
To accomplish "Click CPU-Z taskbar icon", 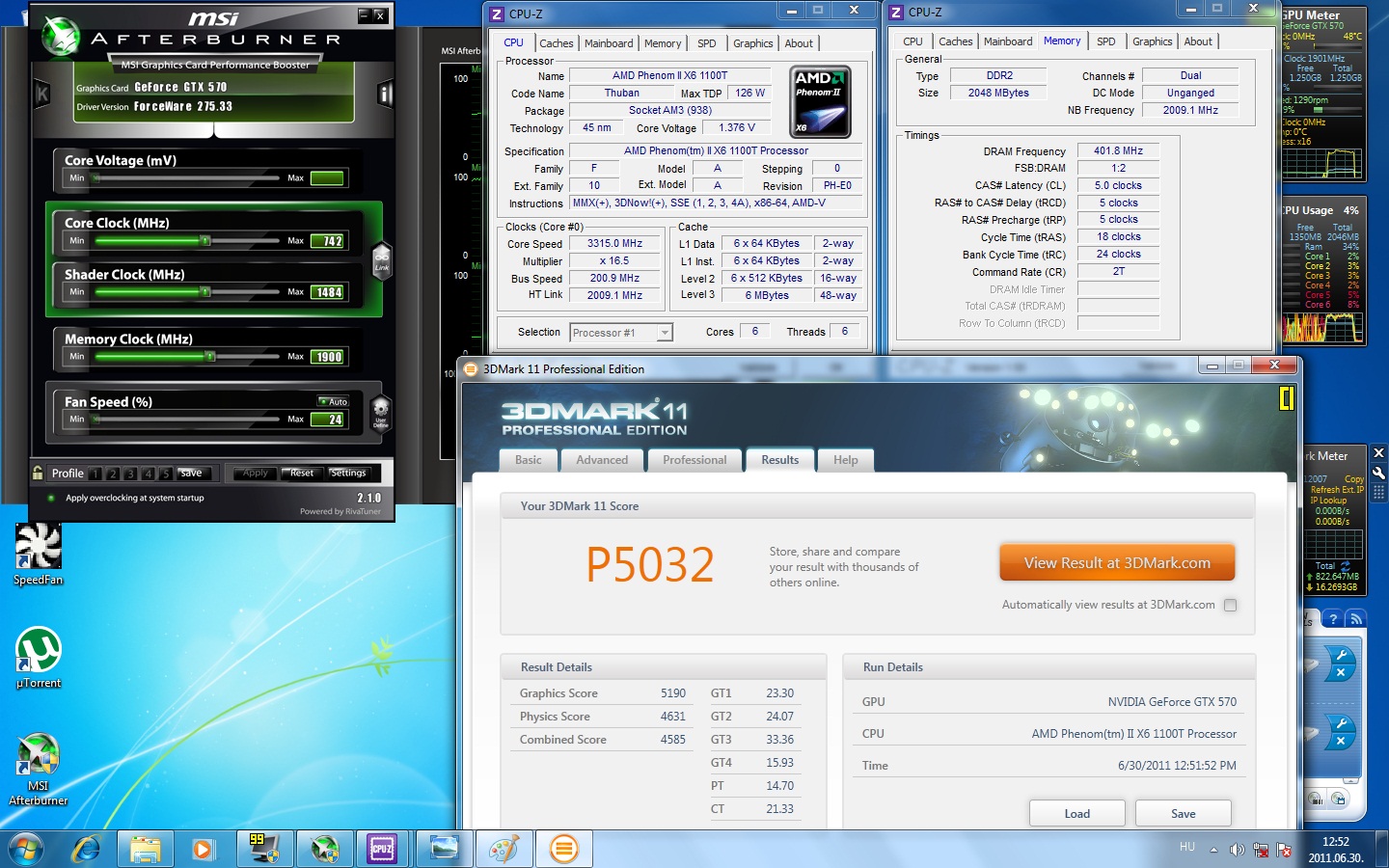I will pyautogui.click(x=383, y=849).
